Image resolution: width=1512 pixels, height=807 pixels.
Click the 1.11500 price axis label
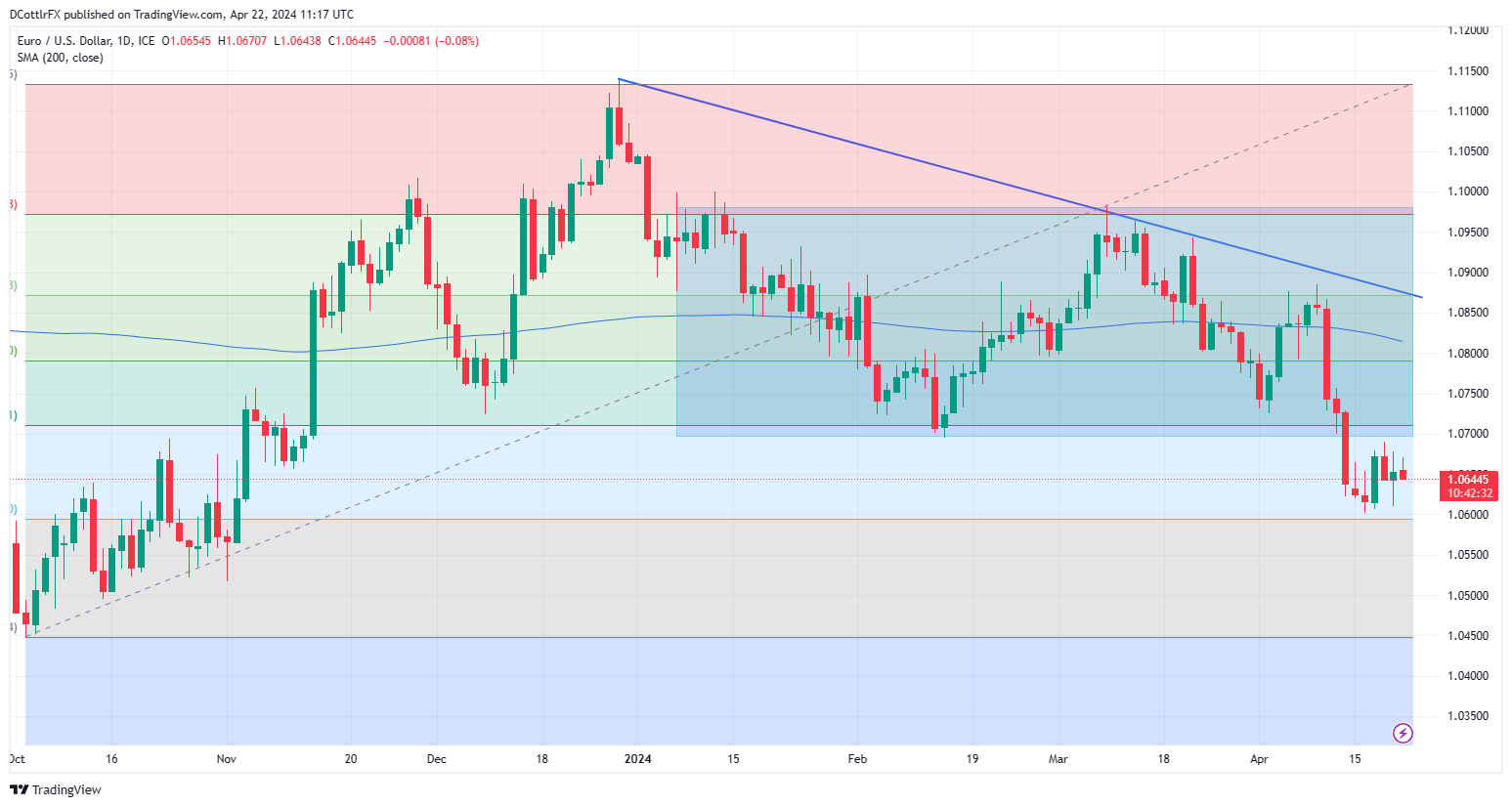click(1468, 71)
